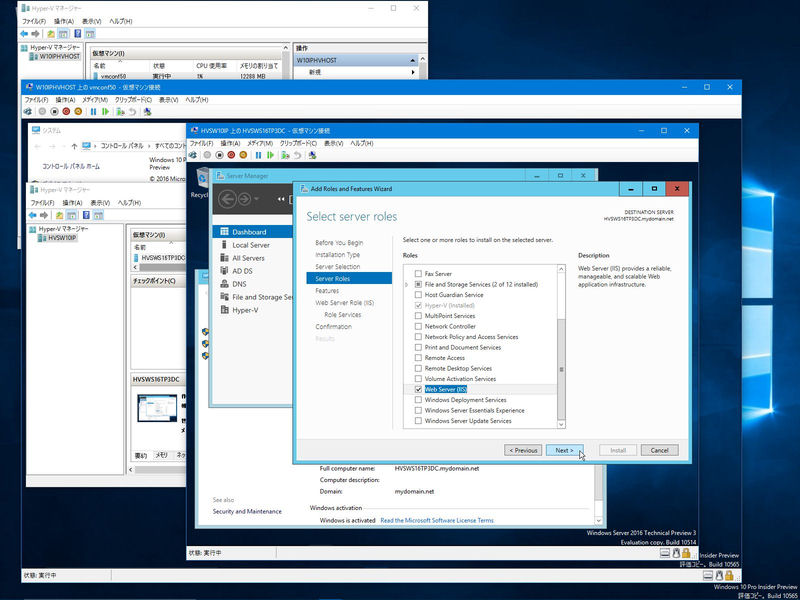Click the Turn Off icon in HVSWS16TP3DC toolbar

tap(219, 155)
